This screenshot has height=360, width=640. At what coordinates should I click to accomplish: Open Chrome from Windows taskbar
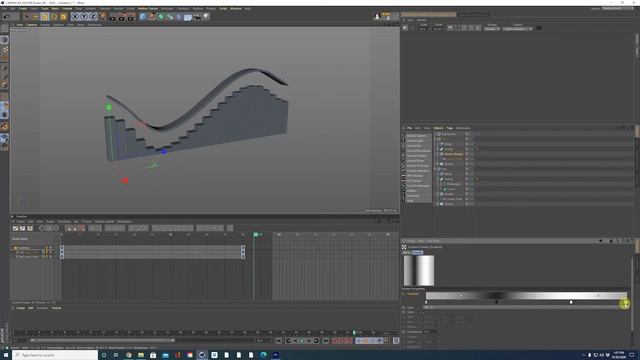(129, 355)
